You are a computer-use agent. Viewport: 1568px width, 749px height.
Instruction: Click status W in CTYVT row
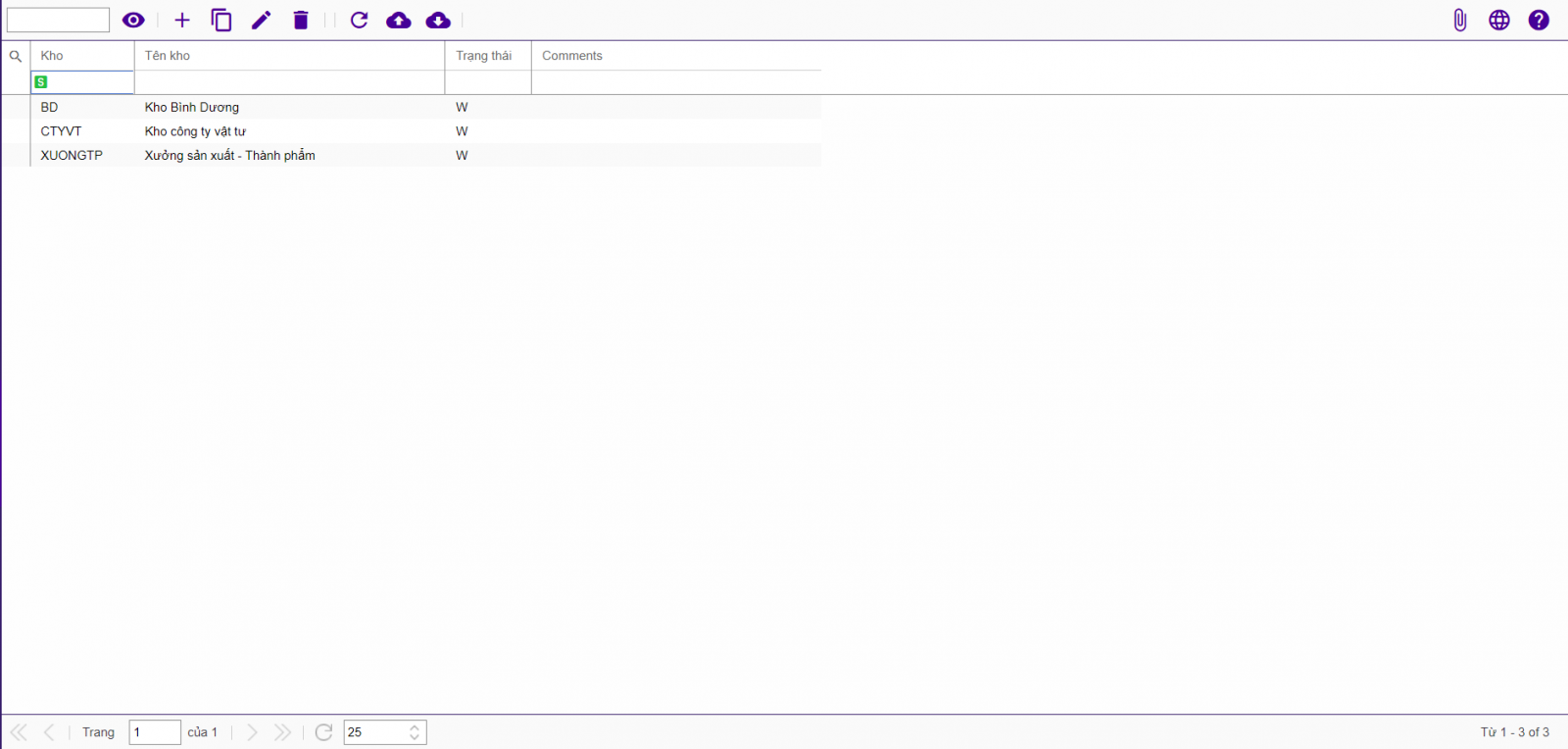click(462, 131)
